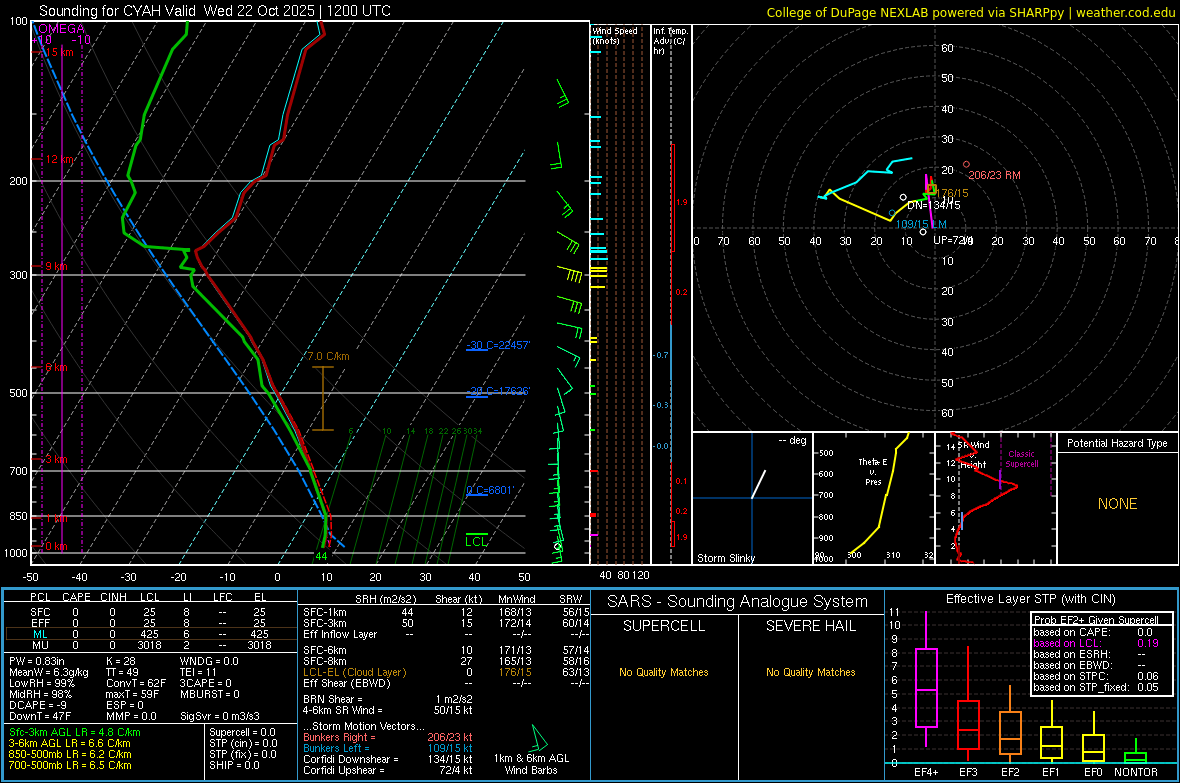1180x783 pixels.
Task: Click the DCAPE = -9 value
Action: tap(38, 705)
